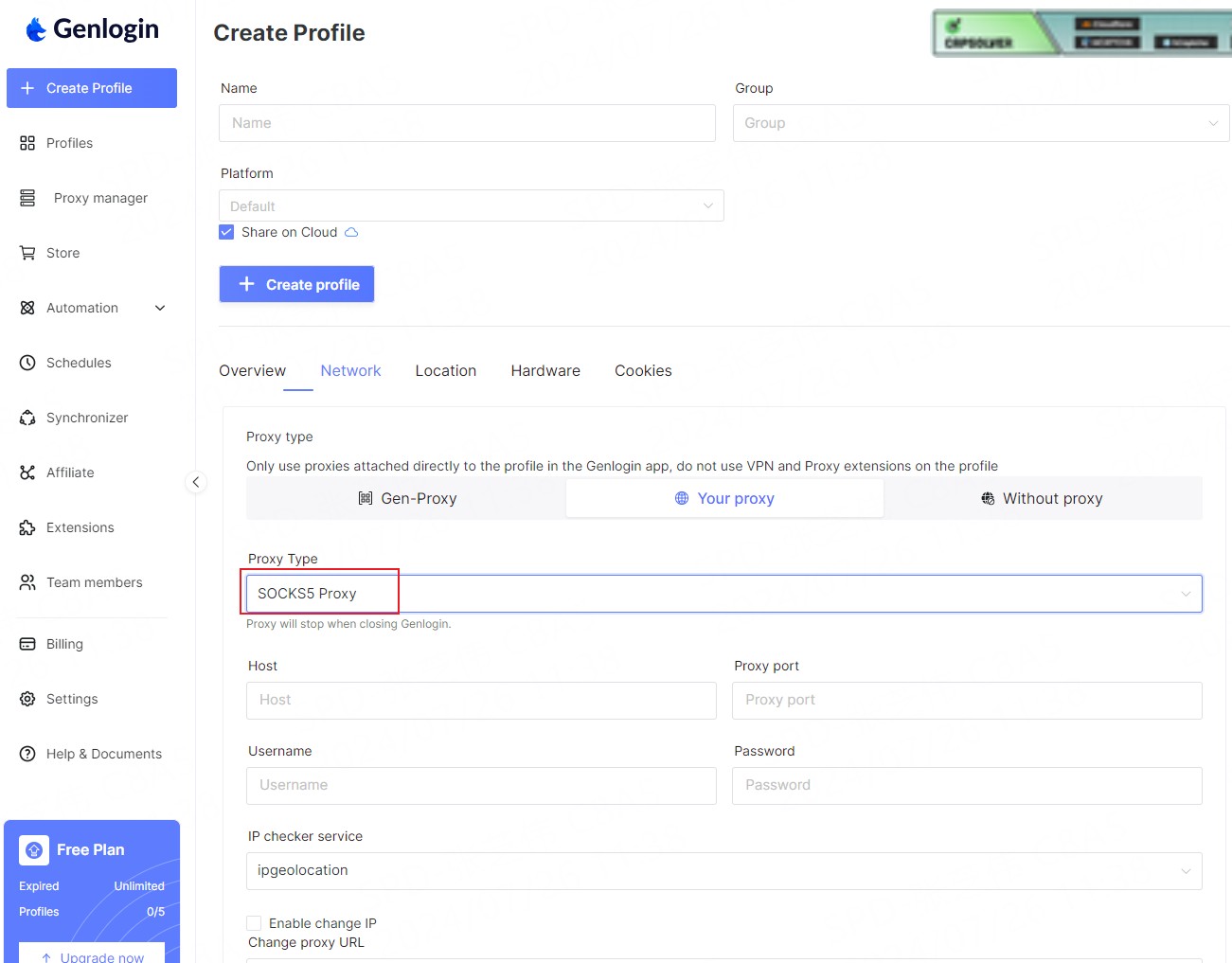Image resolution: width=1232 pixels, height=963 pixels.
Task: Collapse the sidebar with arrow handle
Action: click(196, 482)
